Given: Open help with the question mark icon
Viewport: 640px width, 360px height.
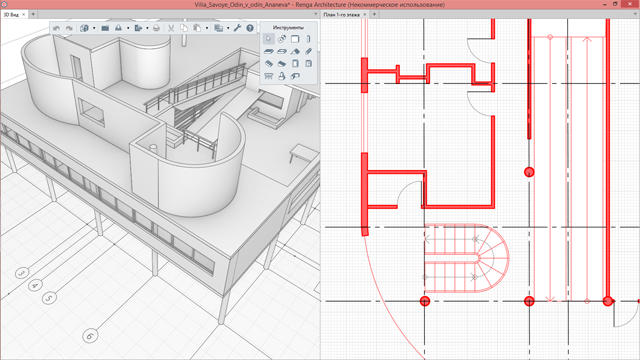Looking at the screenshot, I should (250, 28).
